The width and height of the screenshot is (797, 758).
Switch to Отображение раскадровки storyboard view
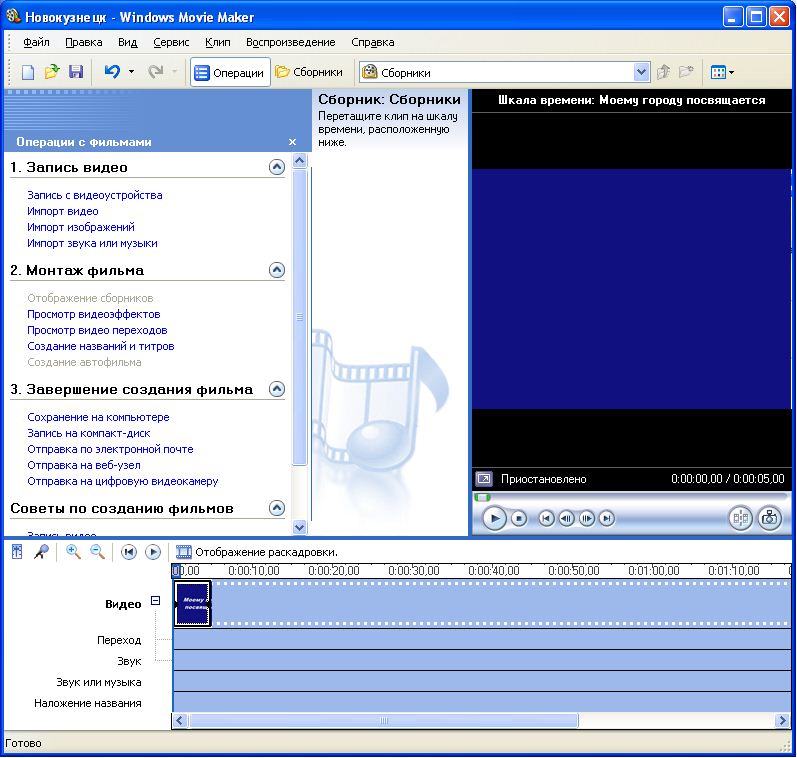(x=257, y=552)
